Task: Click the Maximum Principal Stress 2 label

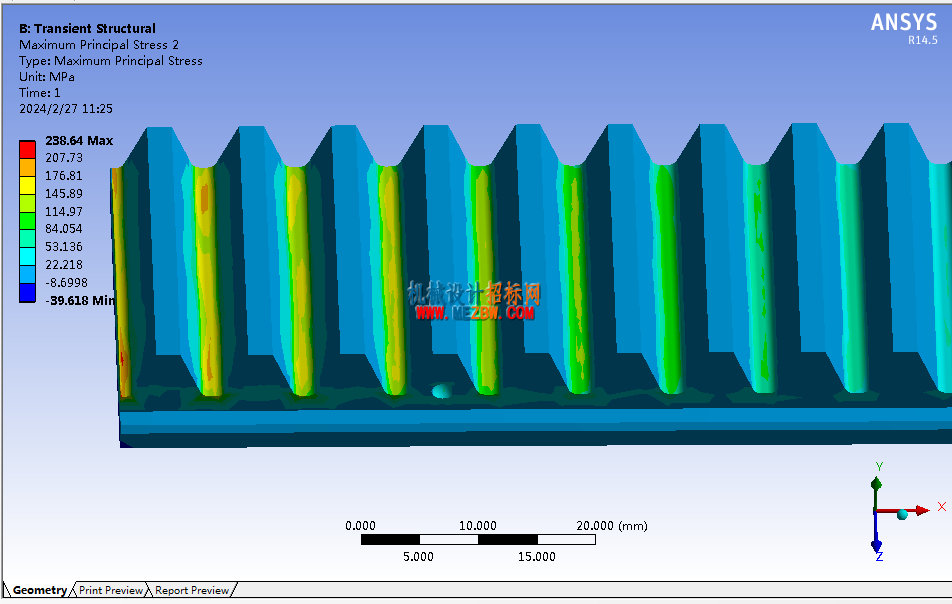Action: coord(99,45)
